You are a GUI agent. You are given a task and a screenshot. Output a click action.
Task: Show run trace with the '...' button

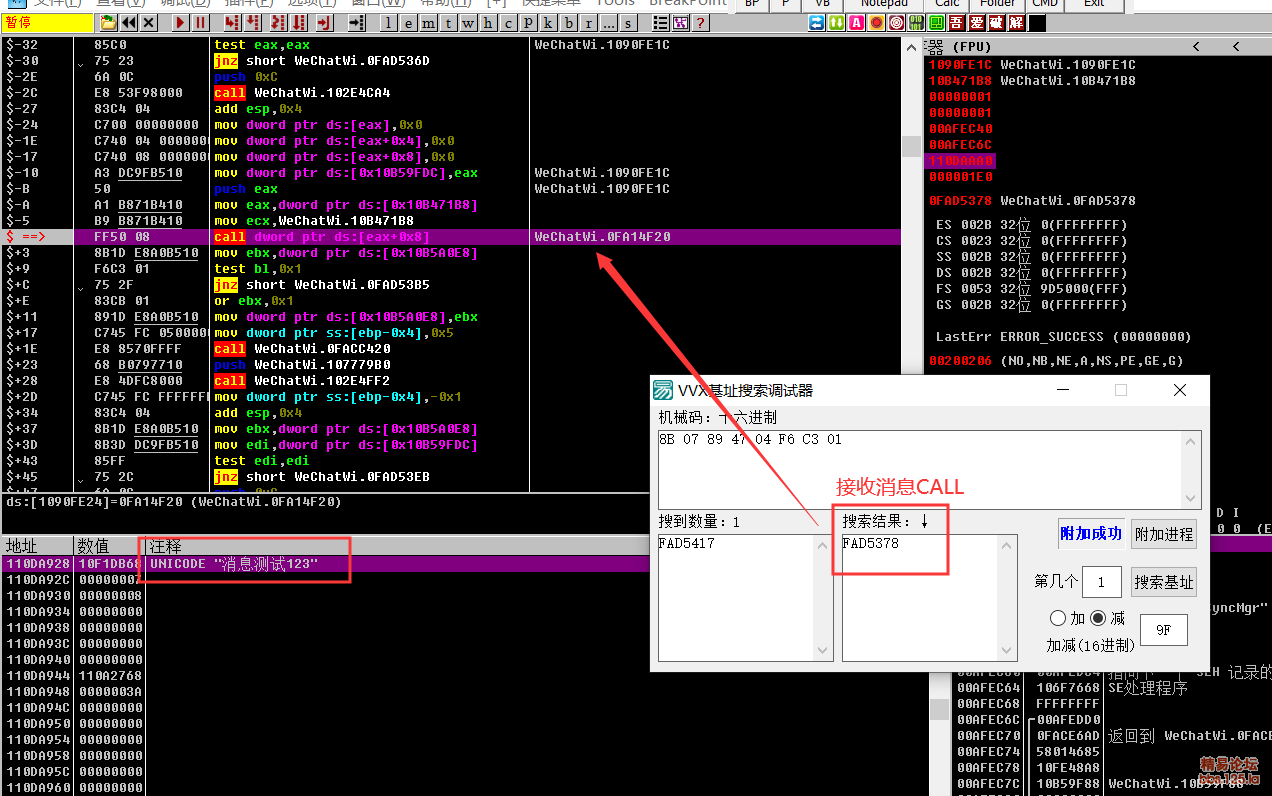click(608, 22)
